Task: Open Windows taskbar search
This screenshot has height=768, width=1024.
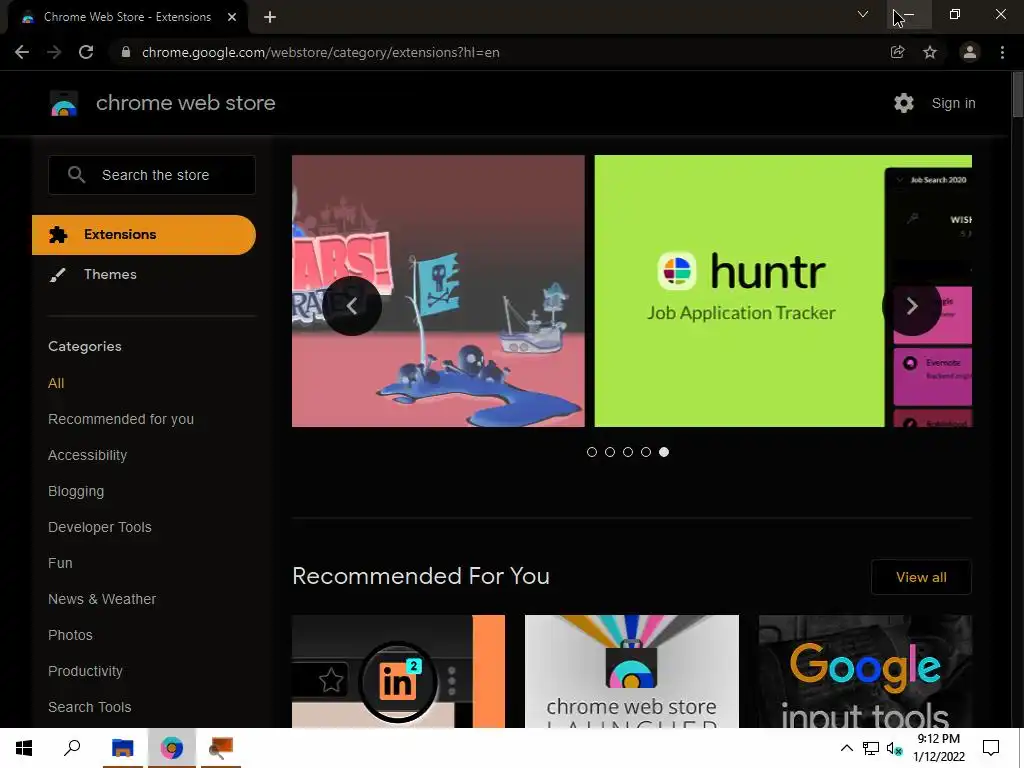Action: coord(72,748)
